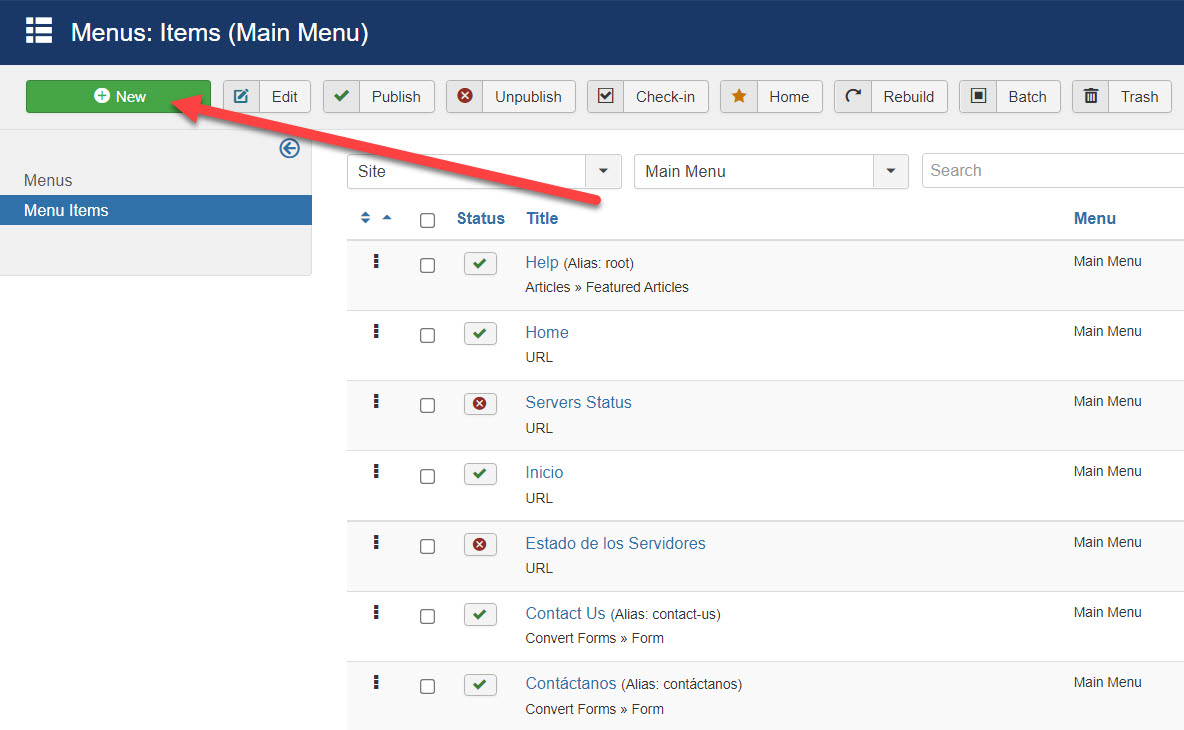The image size is (1184, 730).
Task: Click the drag handle for Contact Us row
Action: point(376,612)
